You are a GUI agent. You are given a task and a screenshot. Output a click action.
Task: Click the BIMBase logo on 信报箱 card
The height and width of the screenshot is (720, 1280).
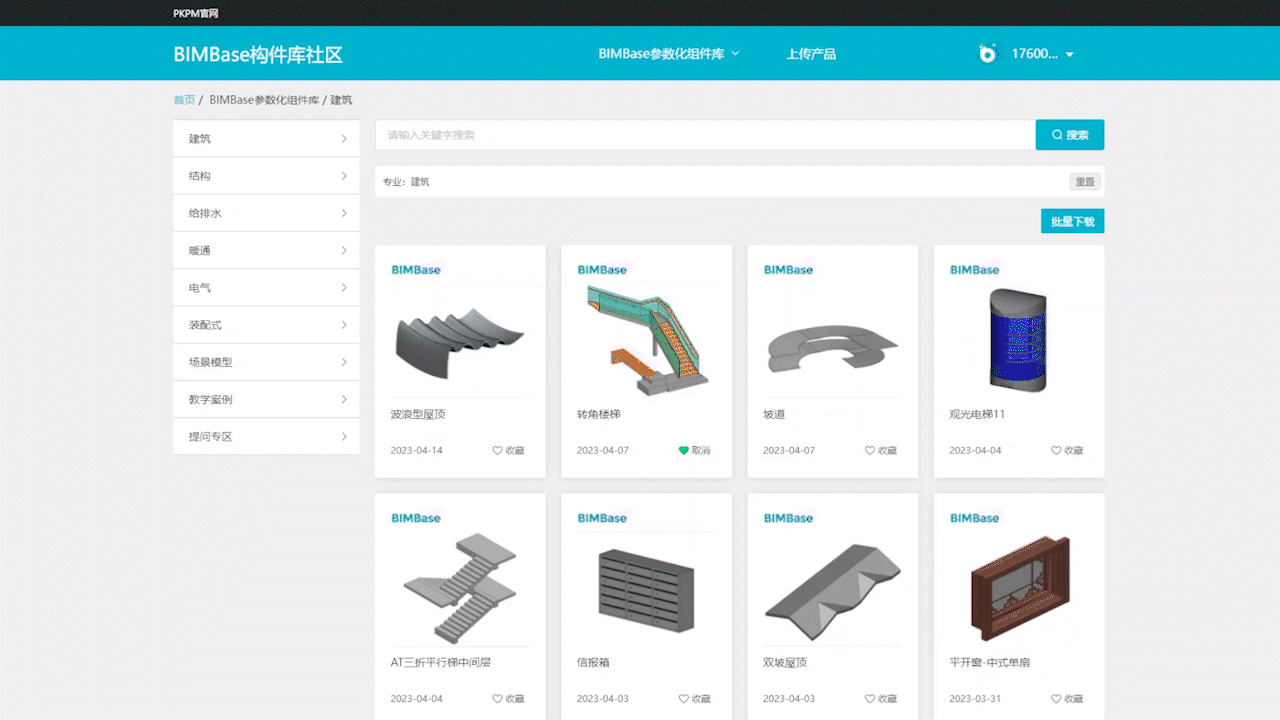602,518
